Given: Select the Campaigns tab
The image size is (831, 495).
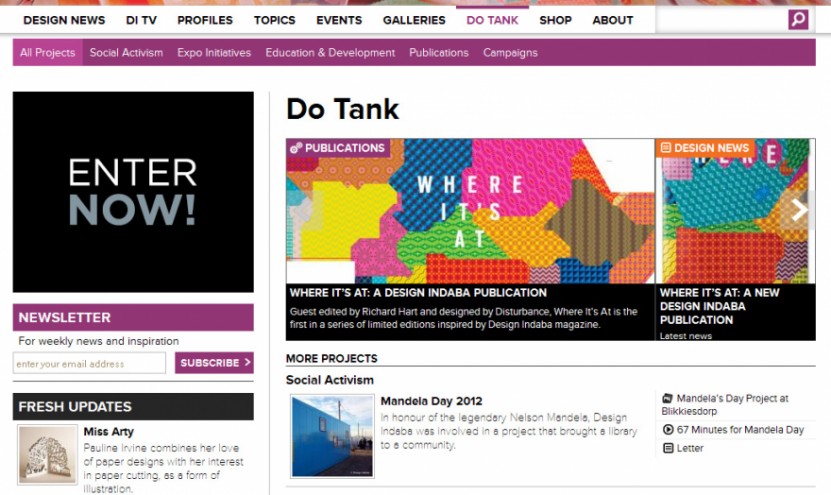Looking at the screenshot, I should click(x=510, y=52).
